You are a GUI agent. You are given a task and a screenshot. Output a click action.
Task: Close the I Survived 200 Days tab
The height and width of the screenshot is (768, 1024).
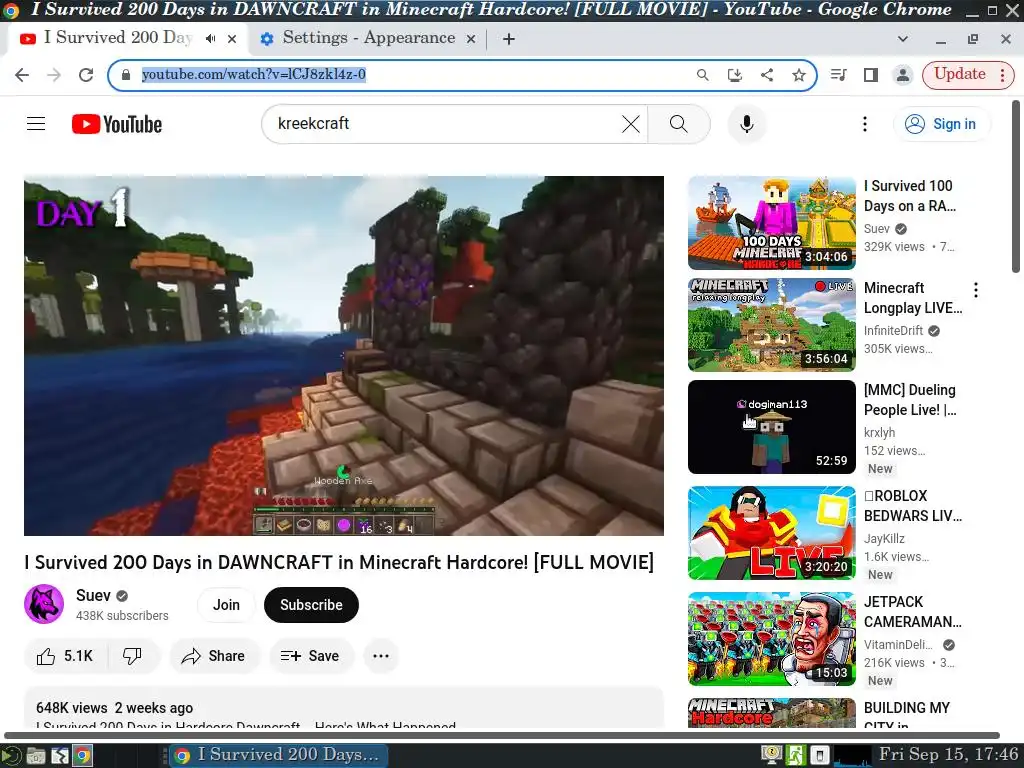point(232,39)
